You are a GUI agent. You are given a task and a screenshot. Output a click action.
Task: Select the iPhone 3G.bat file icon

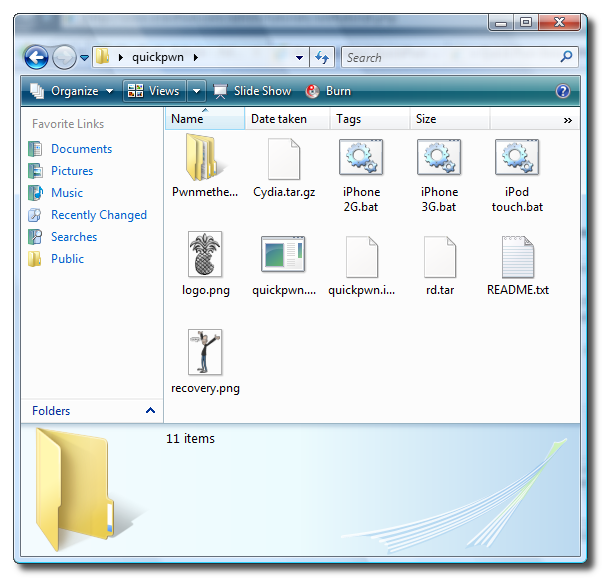(x=439, y=157)
